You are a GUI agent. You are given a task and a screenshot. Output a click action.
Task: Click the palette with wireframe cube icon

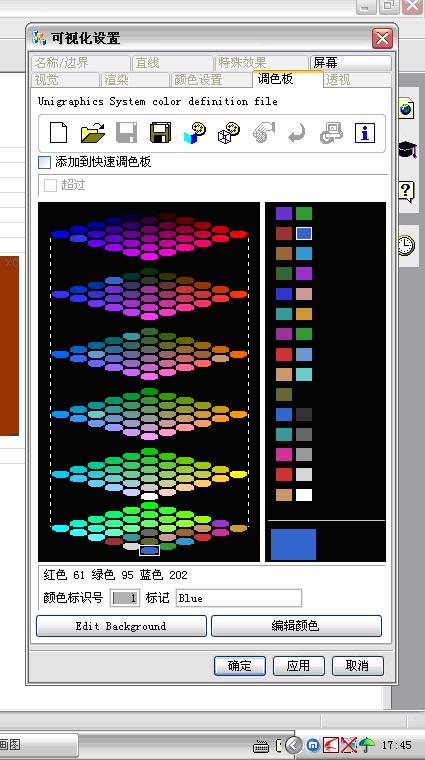(229, 132)
